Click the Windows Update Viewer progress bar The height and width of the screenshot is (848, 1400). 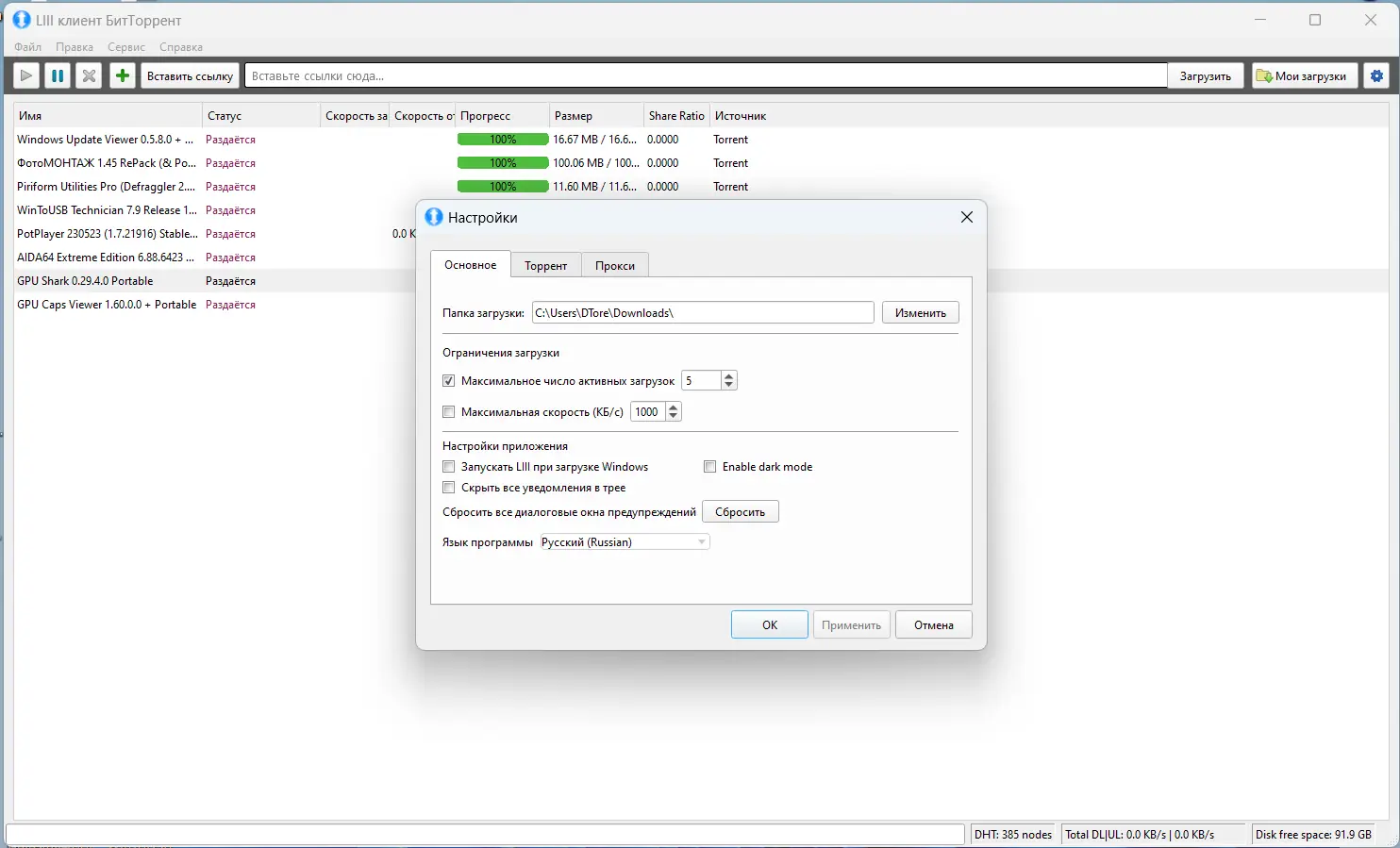[503, 140]
